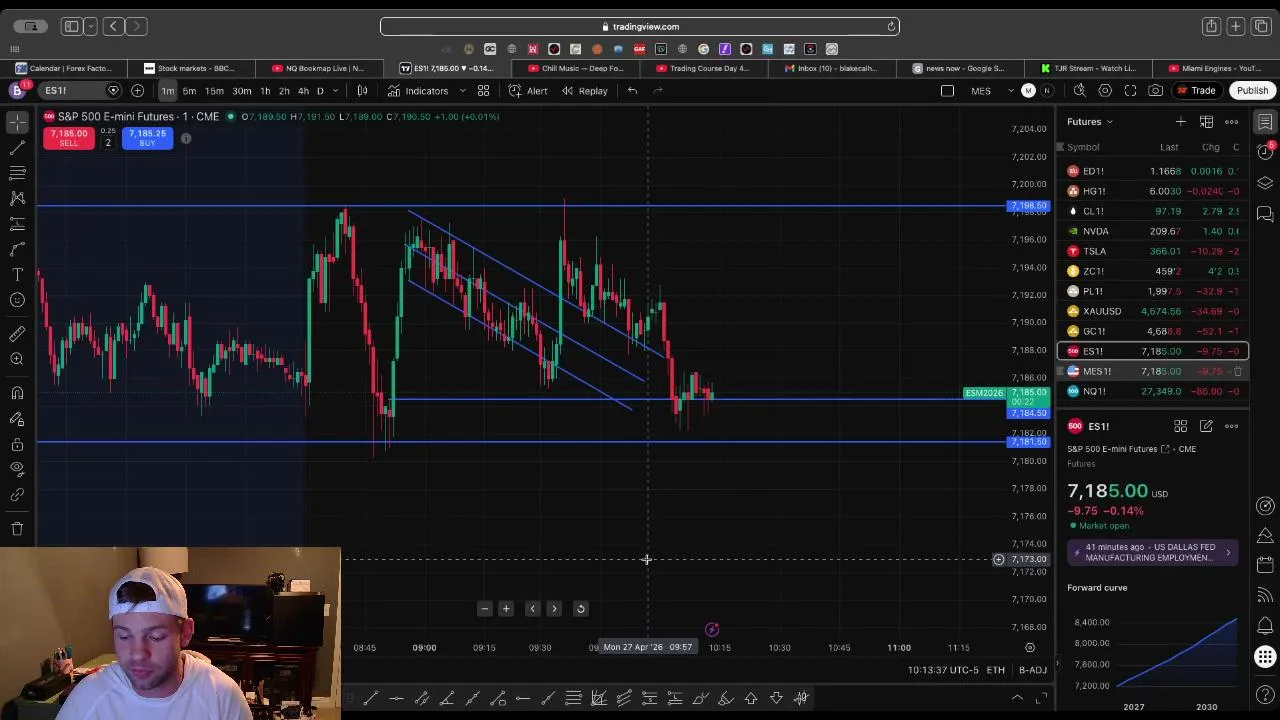
Task: Enter fullscreen chart mode
Action: coord(1130,91)
